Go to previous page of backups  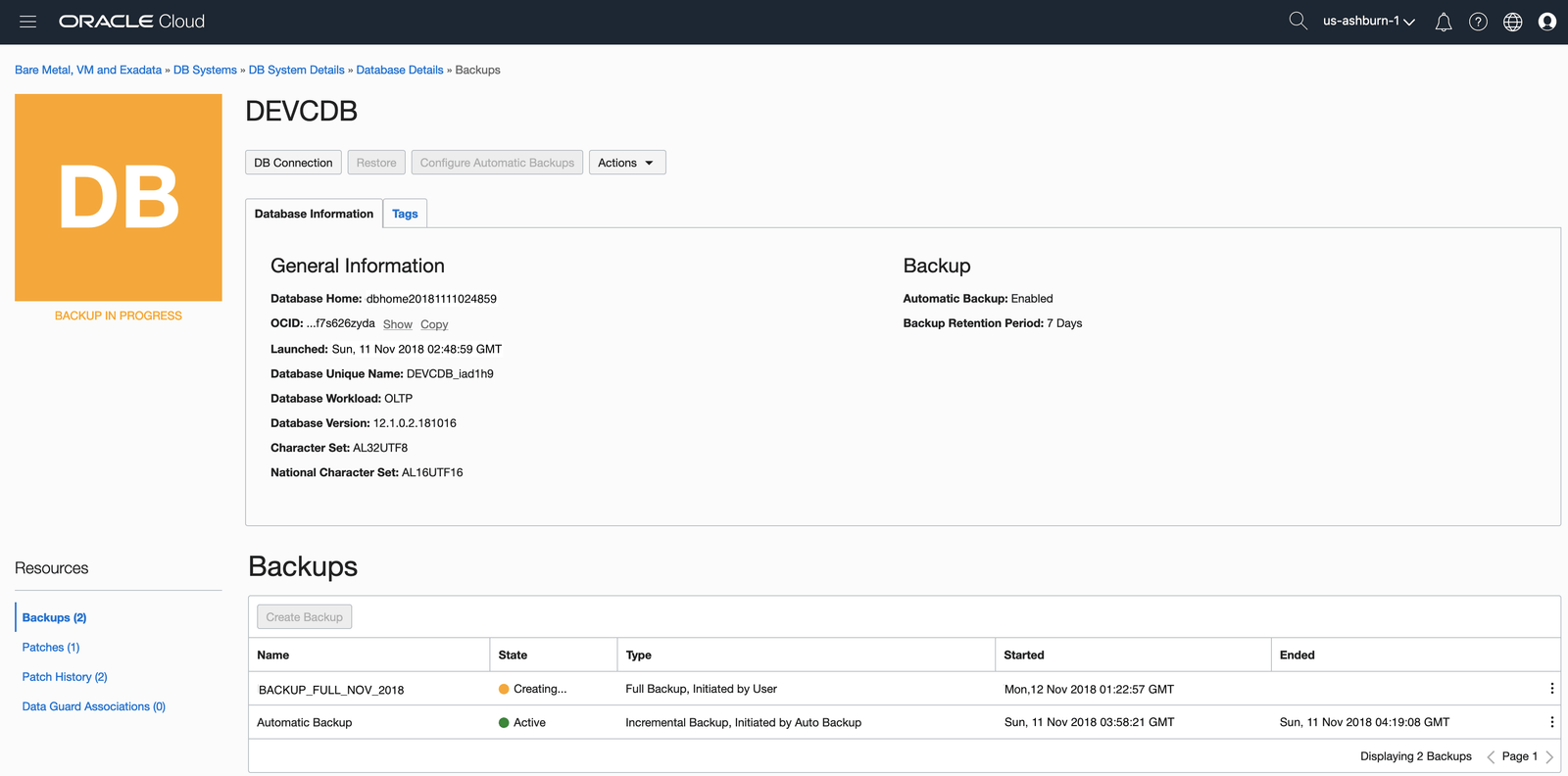point(1491,756)
